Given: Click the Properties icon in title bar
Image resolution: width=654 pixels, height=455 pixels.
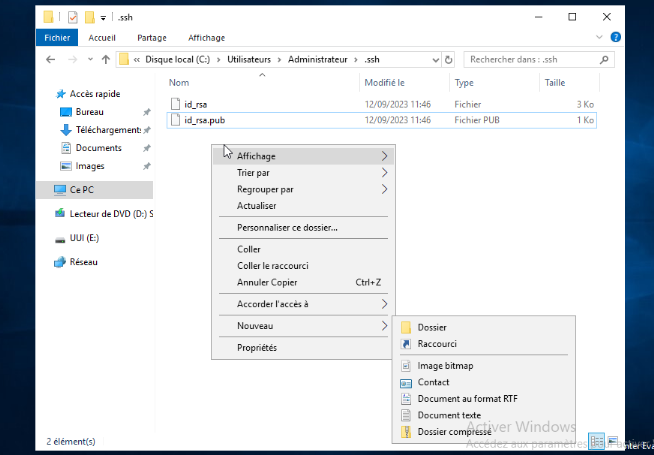Looking at the screenshot, I should (71, 17).
